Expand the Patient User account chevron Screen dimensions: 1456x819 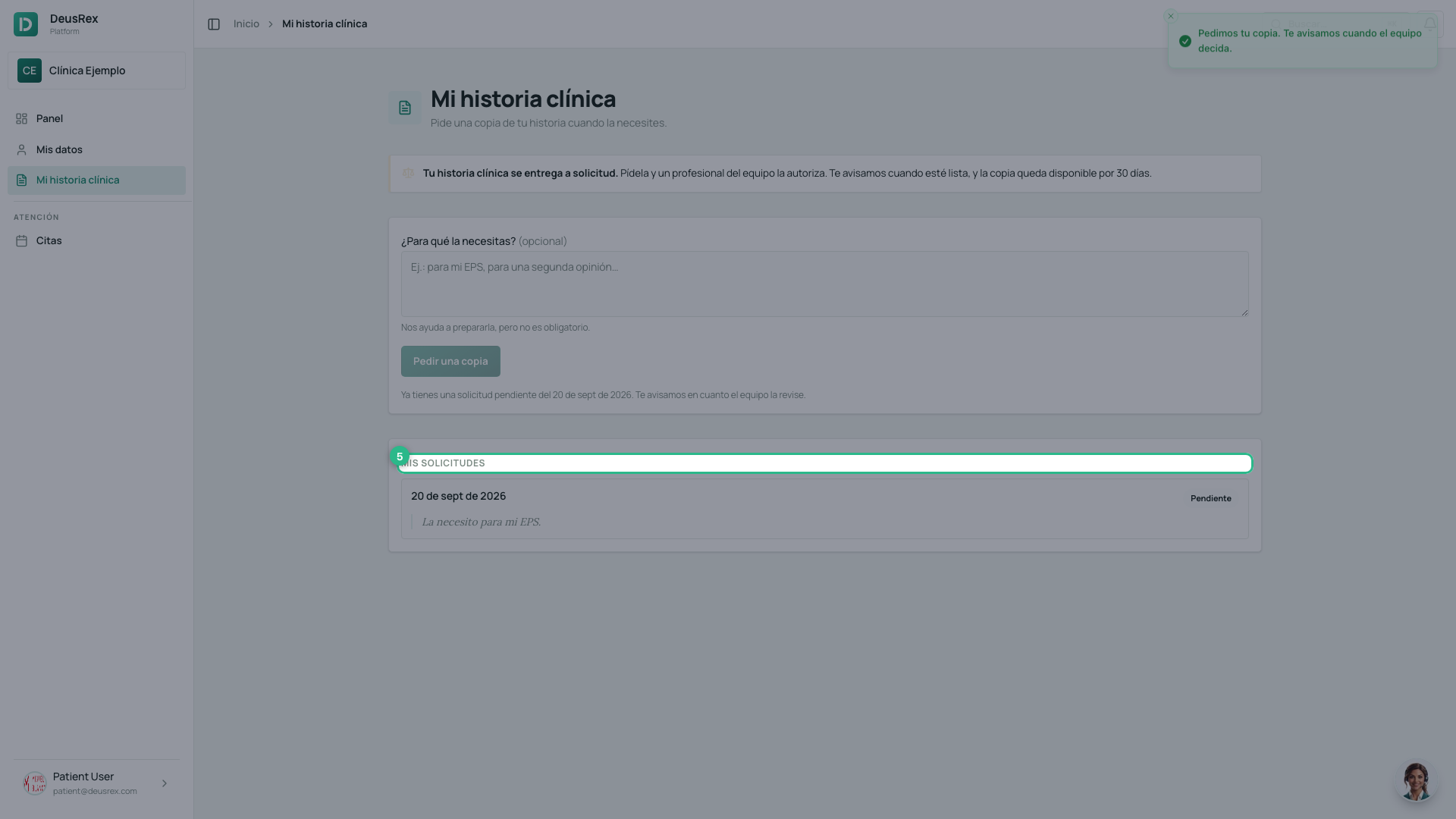pos(164,783)
